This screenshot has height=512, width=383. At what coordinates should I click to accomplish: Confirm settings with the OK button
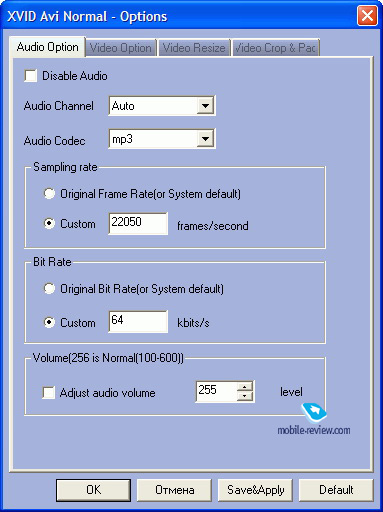(x=93, y=490)
